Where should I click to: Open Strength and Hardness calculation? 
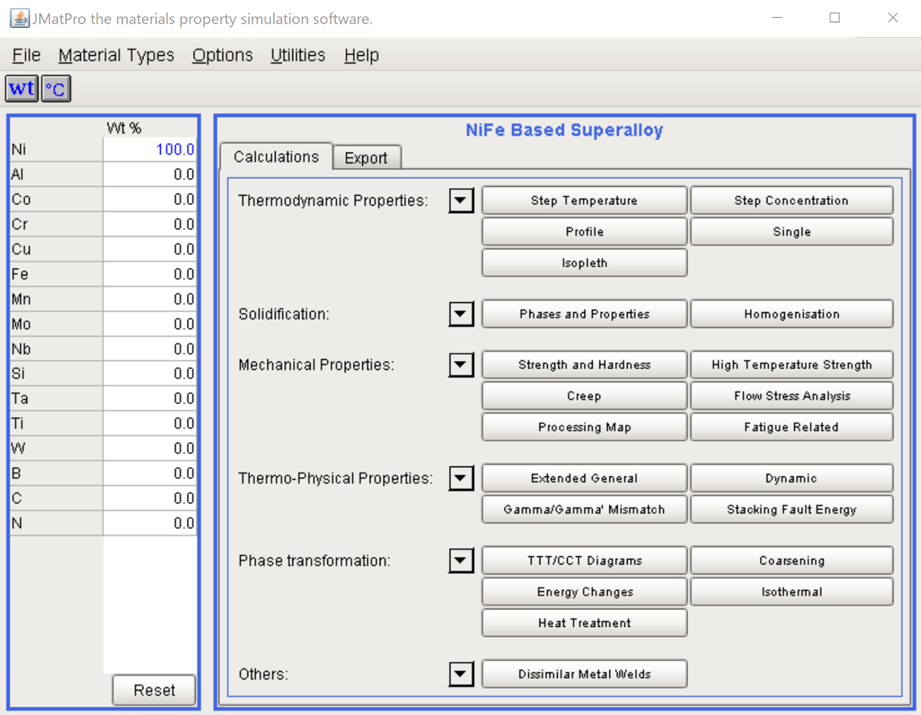coord(584,365)
